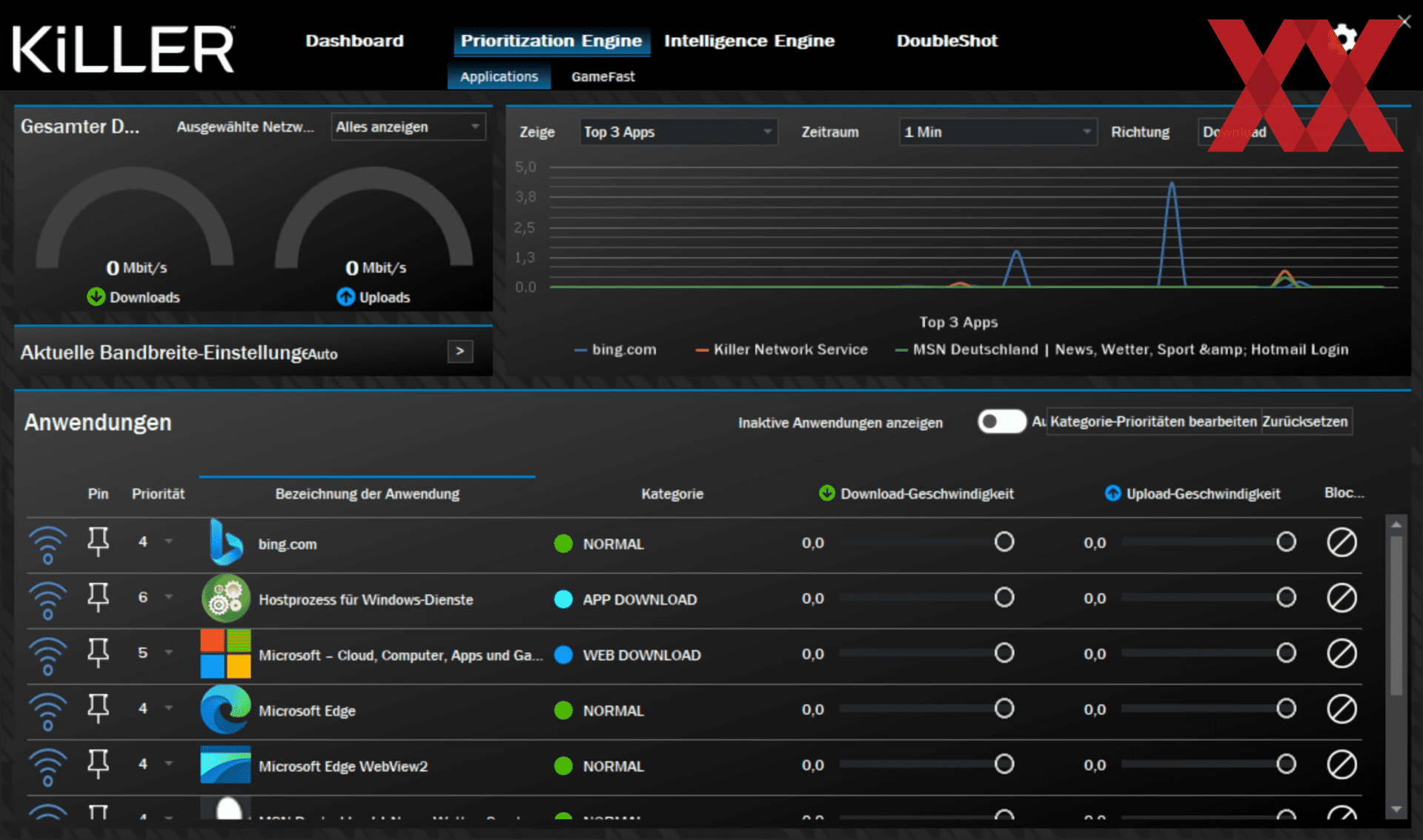This screenshot has width=1423, height=840.
Task: Click Killer Network Service legend entry
Action: tap(781, 350)
